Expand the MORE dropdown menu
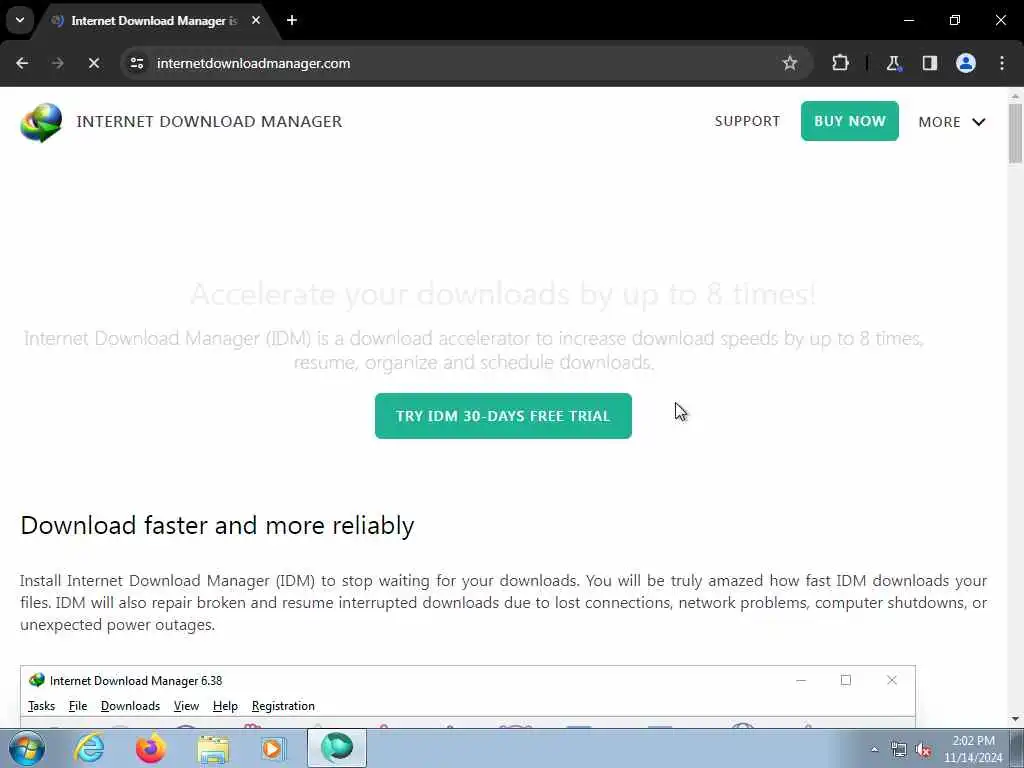 (x=952, y=122)
